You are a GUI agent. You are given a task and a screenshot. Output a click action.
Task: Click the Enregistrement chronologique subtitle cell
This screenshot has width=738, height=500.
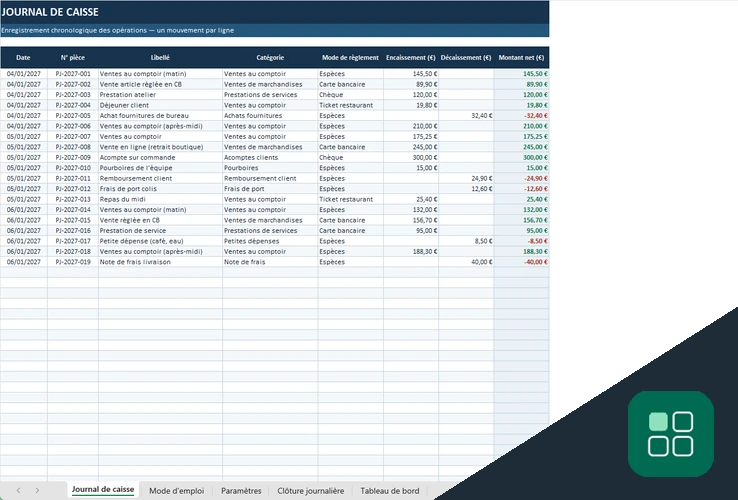coord(274,30)
